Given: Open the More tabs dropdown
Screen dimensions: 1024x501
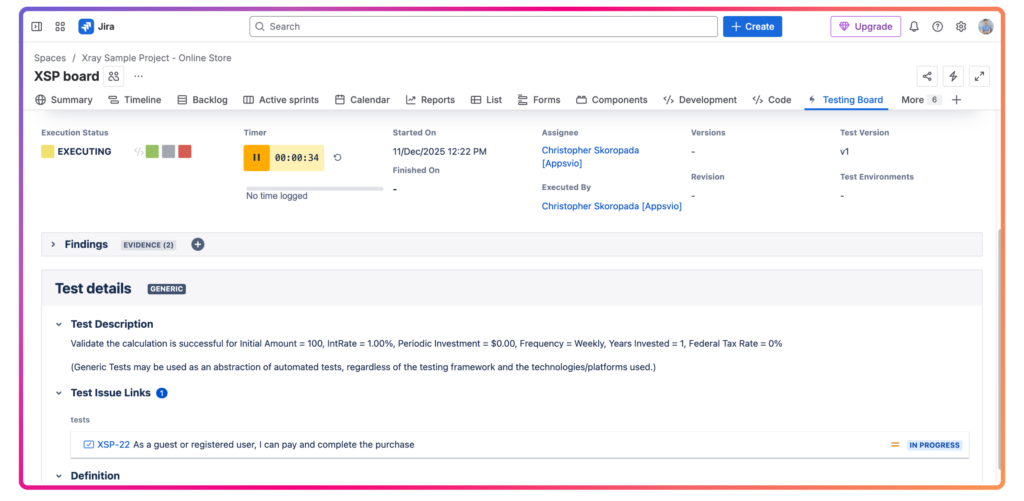Looking at the screenshot, I should (920, 100).
